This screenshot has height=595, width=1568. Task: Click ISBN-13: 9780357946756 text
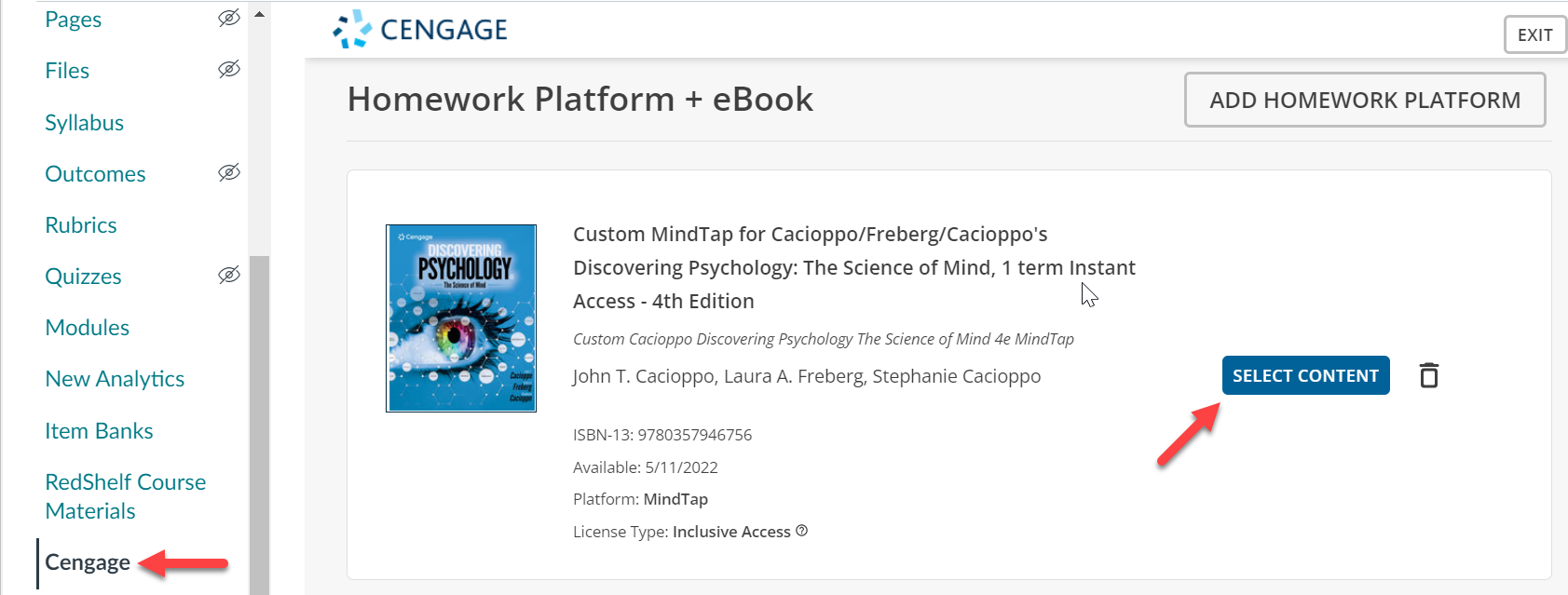[x=662, y=435]
